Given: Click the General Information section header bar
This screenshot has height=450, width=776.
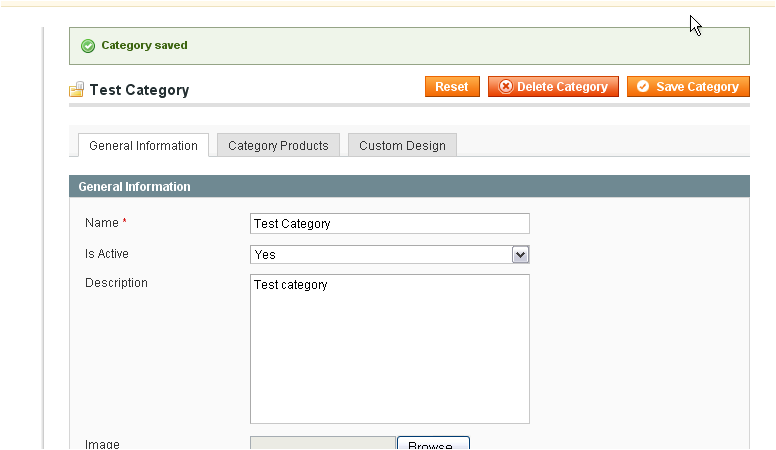Looking at the screenshot, I should click(409, 186).
